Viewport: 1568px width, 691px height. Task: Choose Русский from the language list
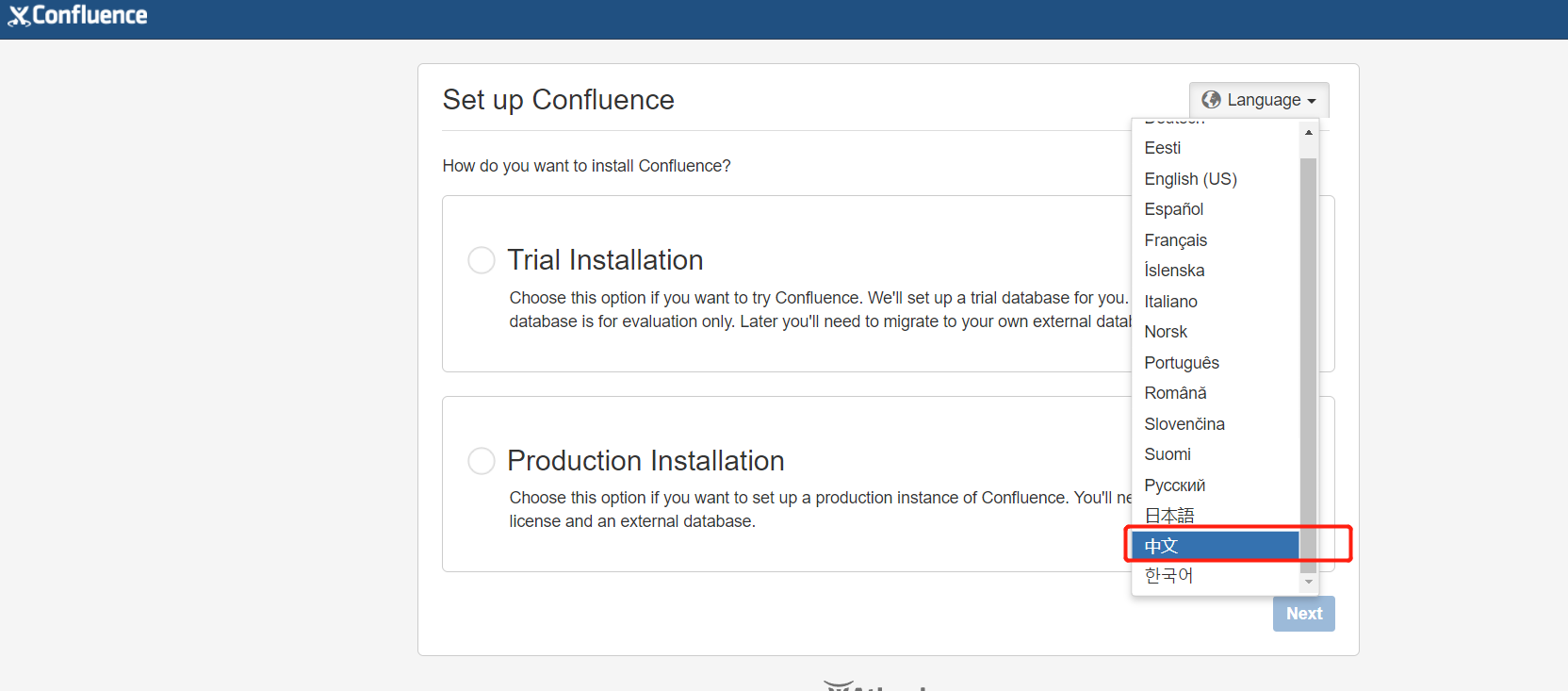coord(1216,485)
